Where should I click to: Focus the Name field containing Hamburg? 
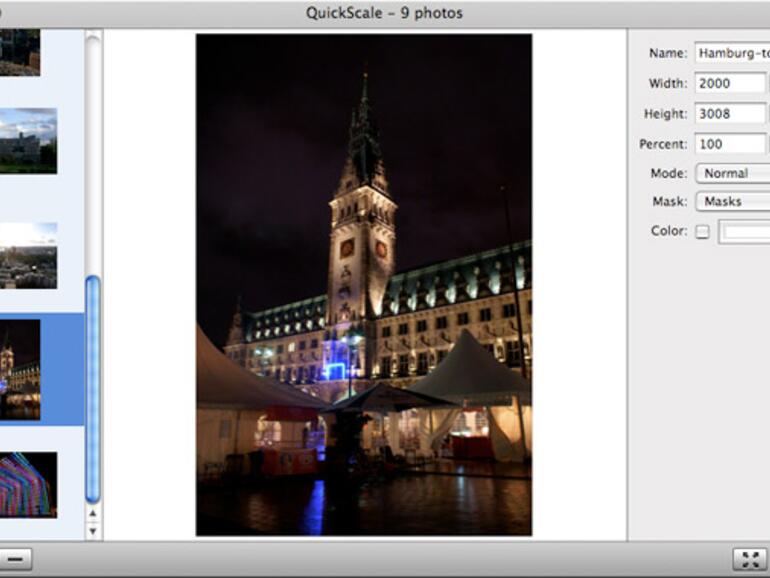(x=732, y=53)
